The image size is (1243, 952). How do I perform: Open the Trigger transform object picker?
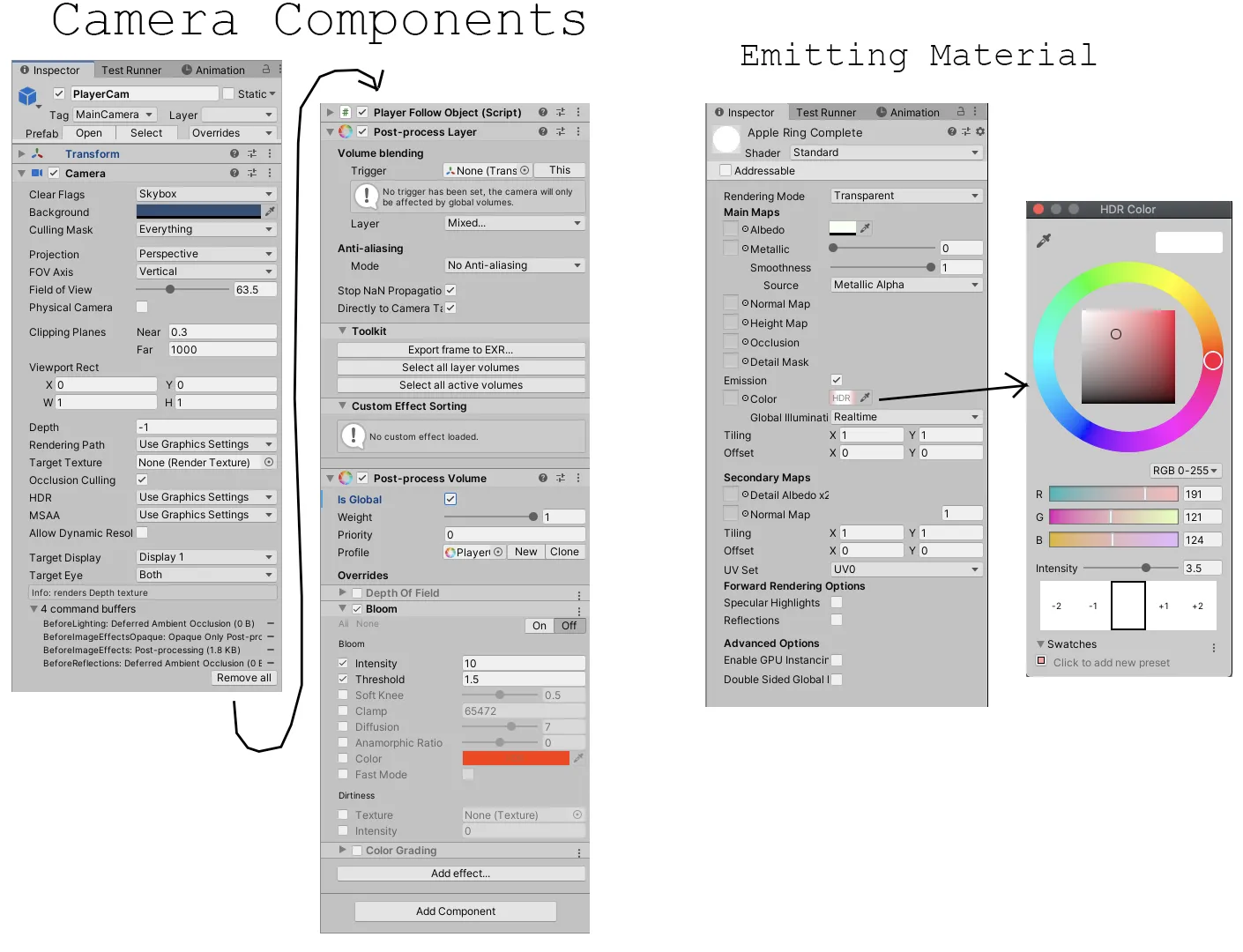(x=525, y=170)
